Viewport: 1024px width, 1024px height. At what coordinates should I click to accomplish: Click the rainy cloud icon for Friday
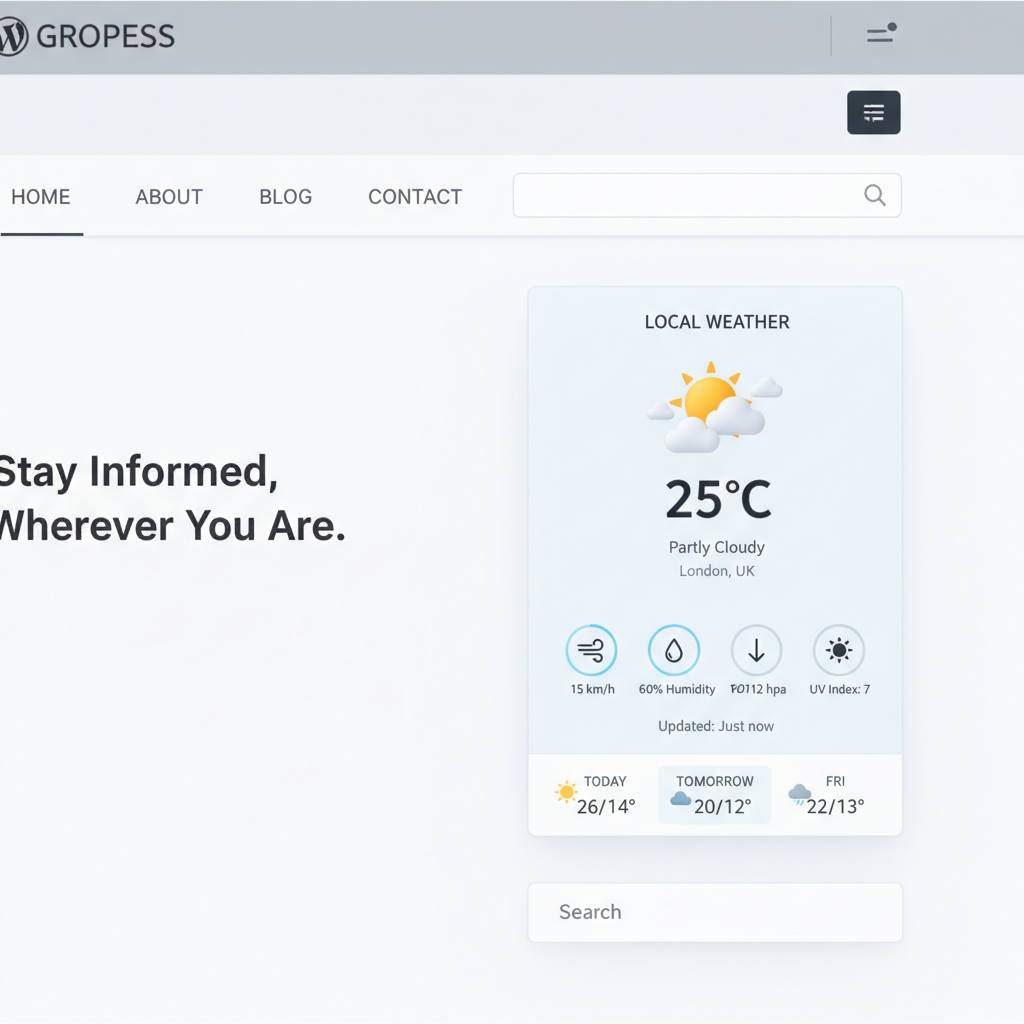[x=798, y=794]
